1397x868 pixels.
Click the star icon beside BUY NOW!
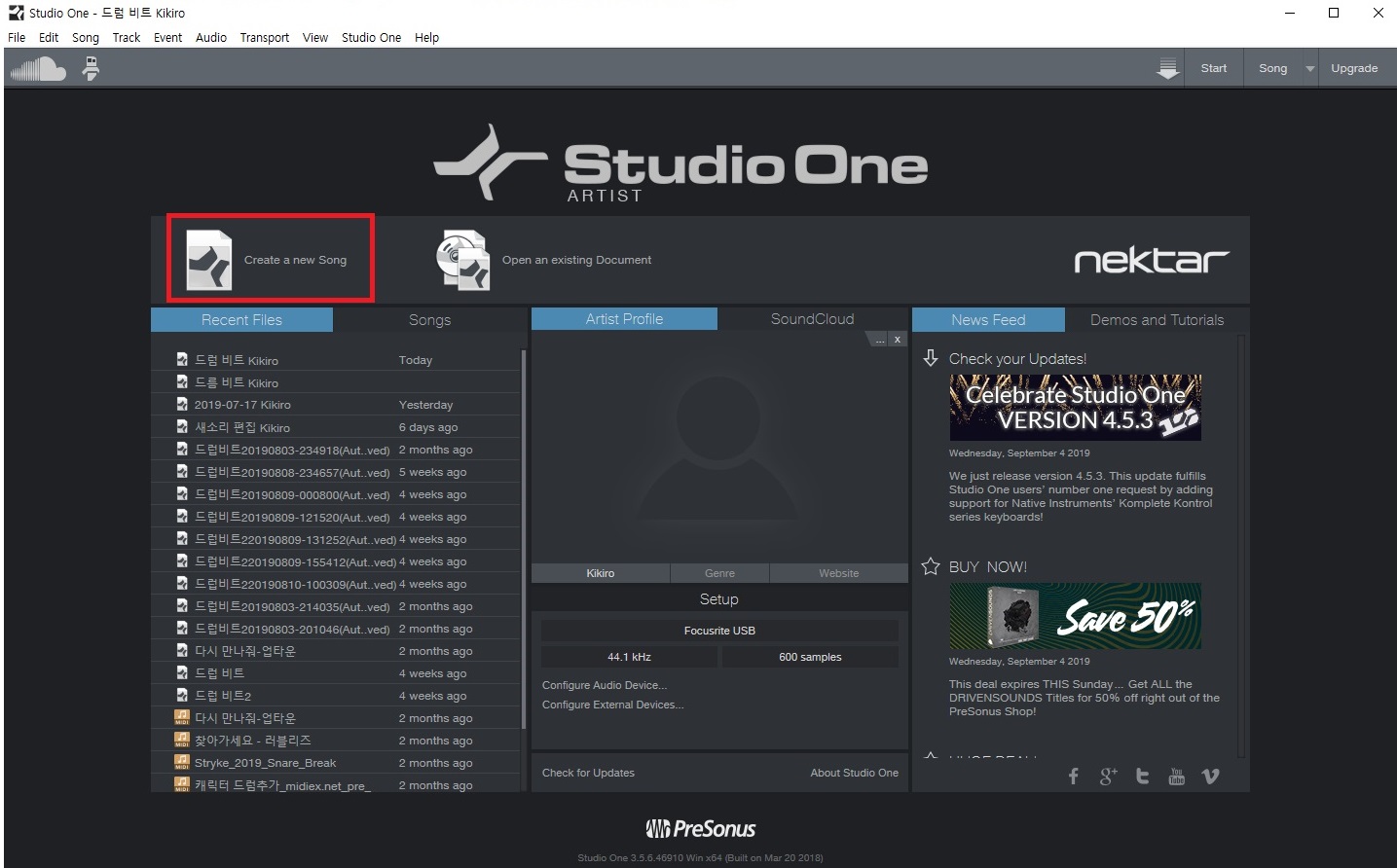pyautogui.click(x=931, y=566)
